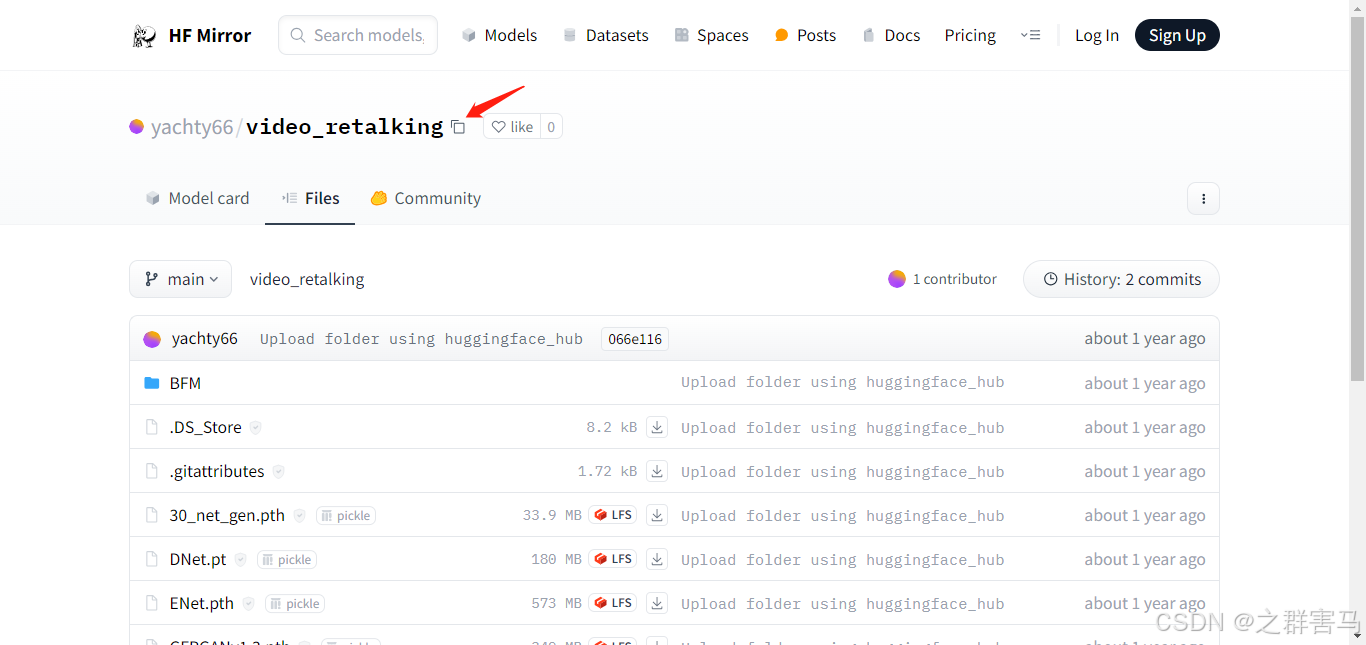Click the Sign Up button
The image size is (1366, 645).
(1177, 35)
